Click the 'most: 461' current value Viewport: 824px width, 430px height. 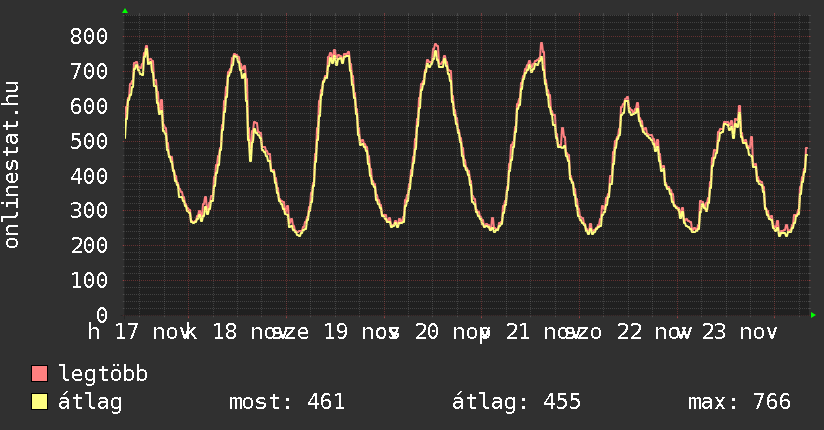287,402
